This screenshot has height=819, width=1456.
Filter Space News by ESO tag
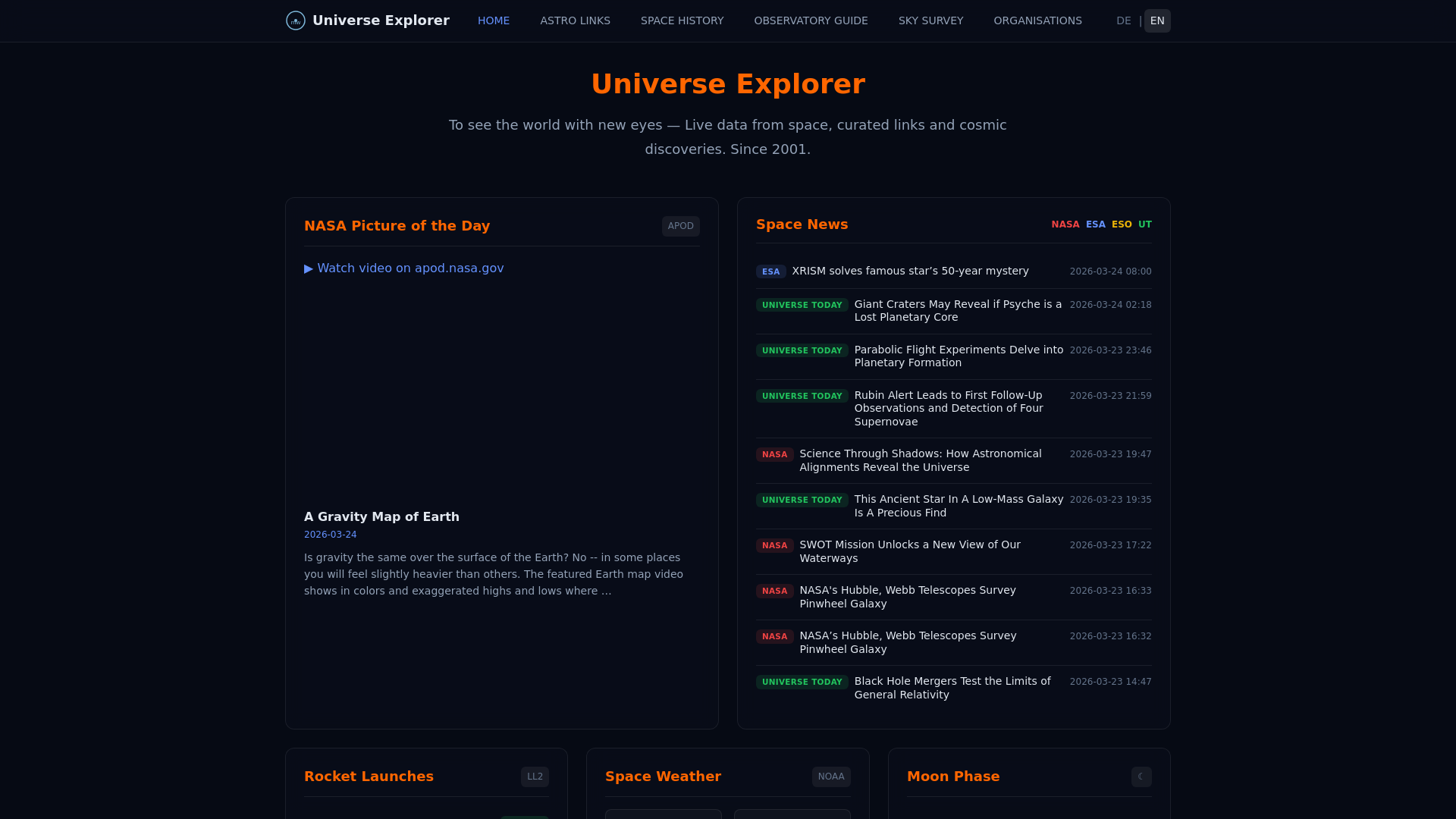click(x=1122, y=224)
